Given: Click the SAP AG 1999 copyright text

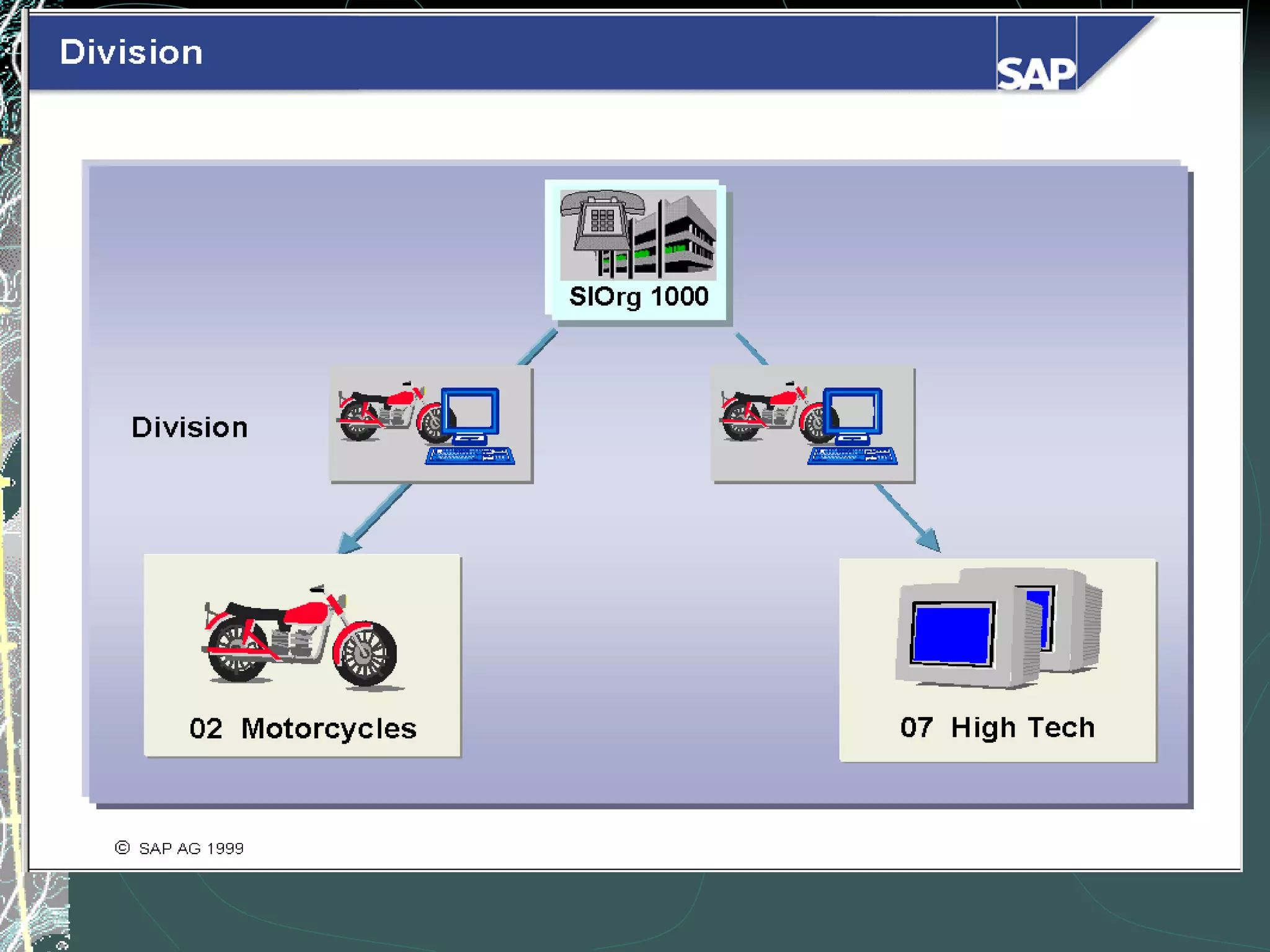Looking at the screenshot, I should [x=191, y=848].
